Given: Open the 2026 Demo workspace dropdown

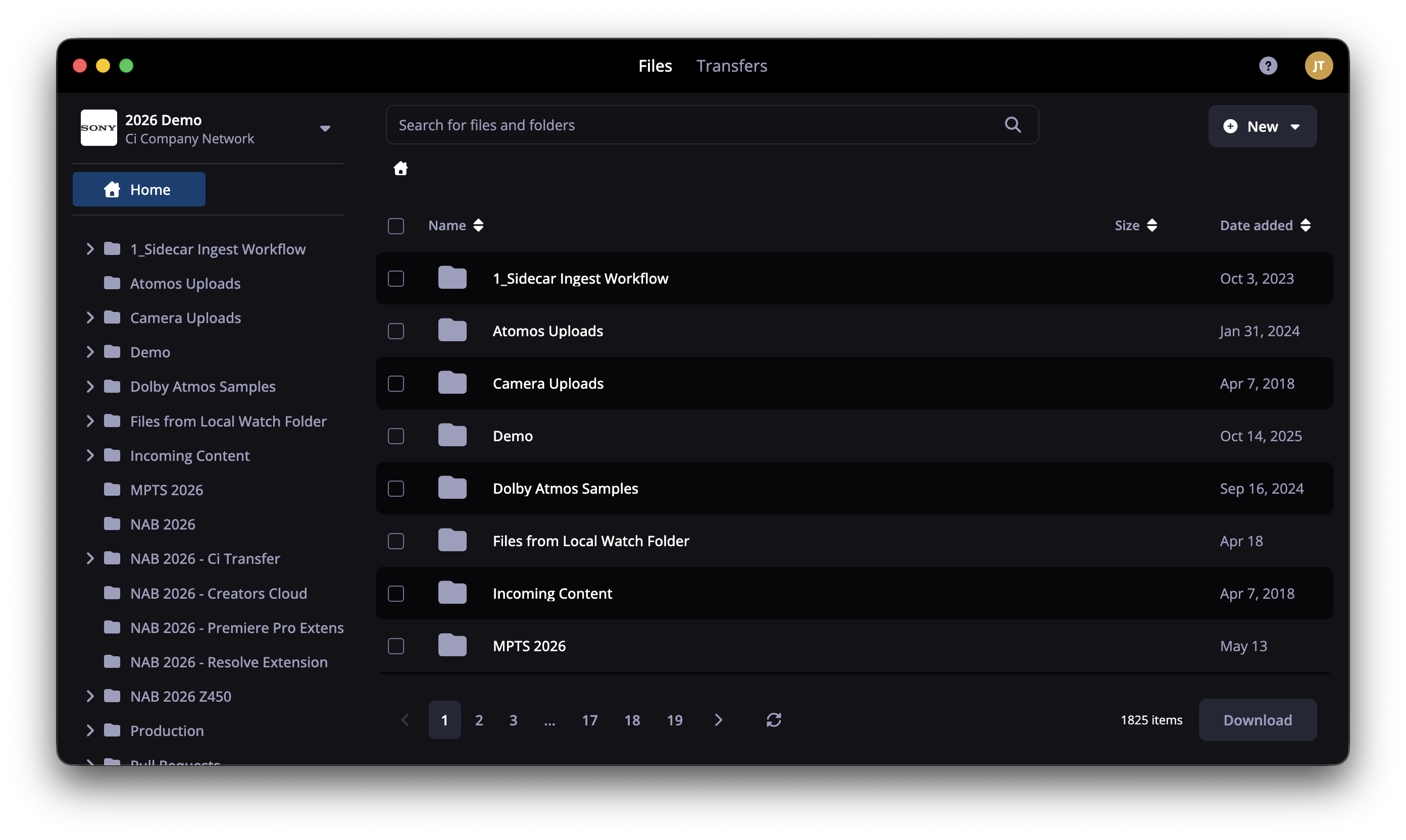Looking at the screenshot, I should click(x=324, y=129).
